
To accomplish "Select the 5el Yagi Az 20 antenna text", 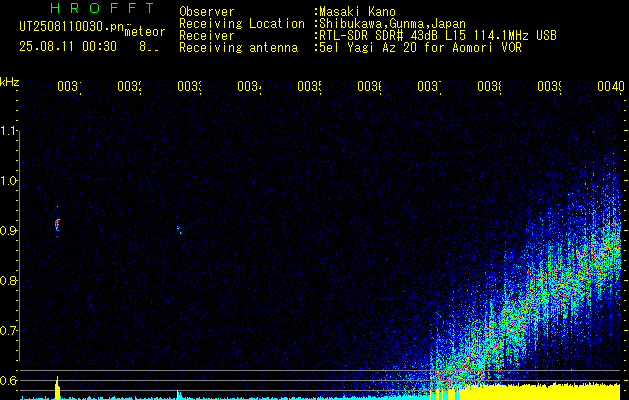I will (x=420, y=48).
